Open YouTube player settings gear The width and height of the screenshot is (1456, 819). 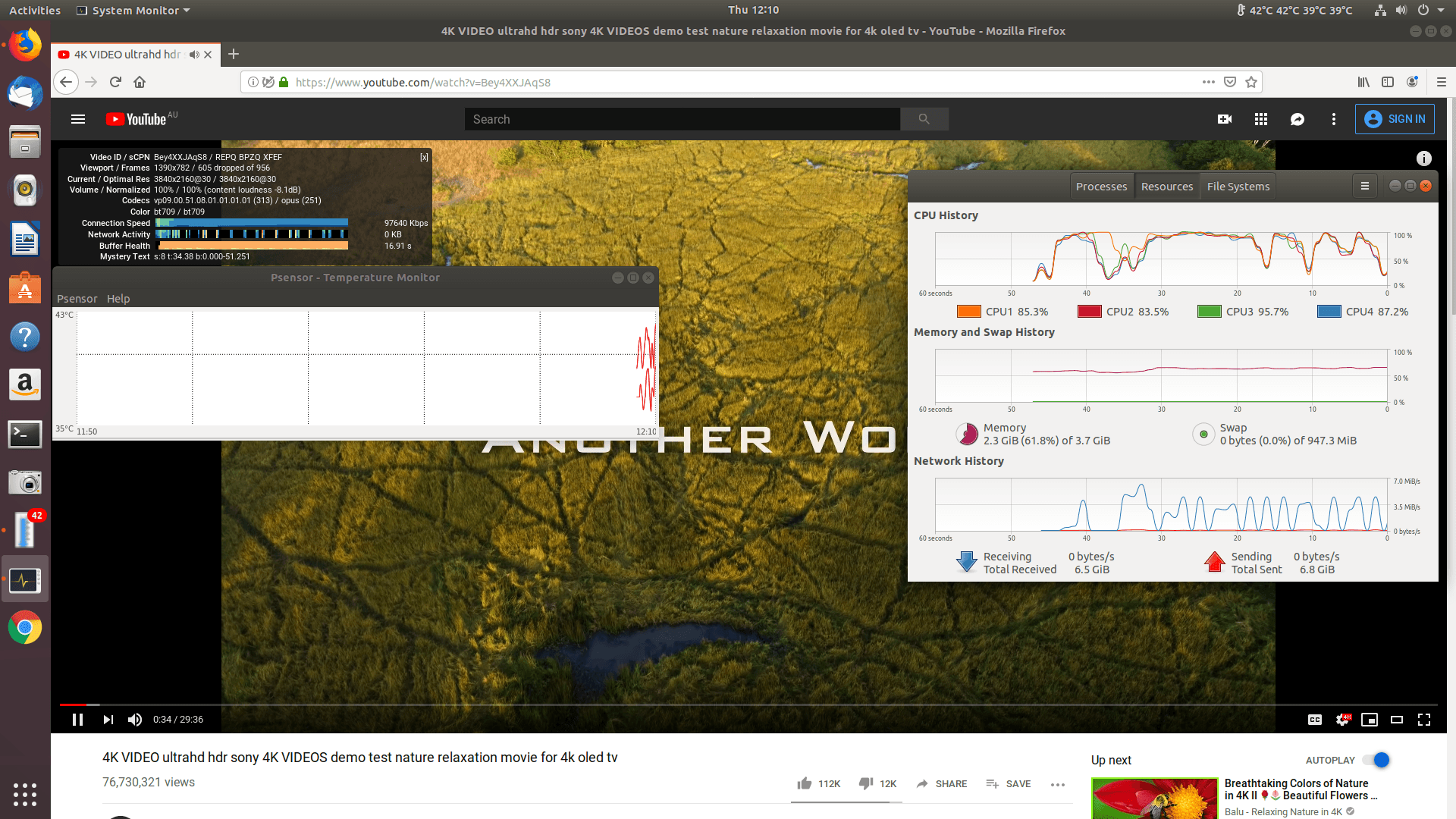click(x=1342, y=720)
